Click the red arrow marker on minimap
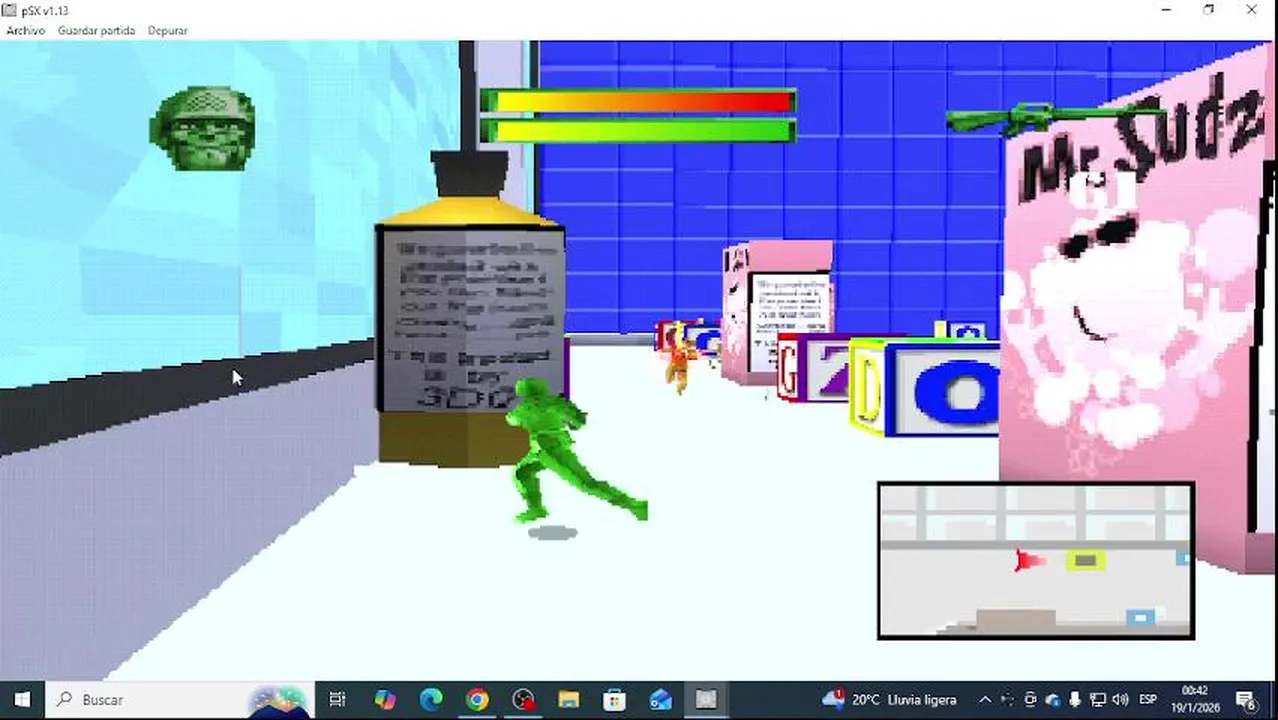Viewport: 1278px width, 720px height. [x=1027, y=560]
